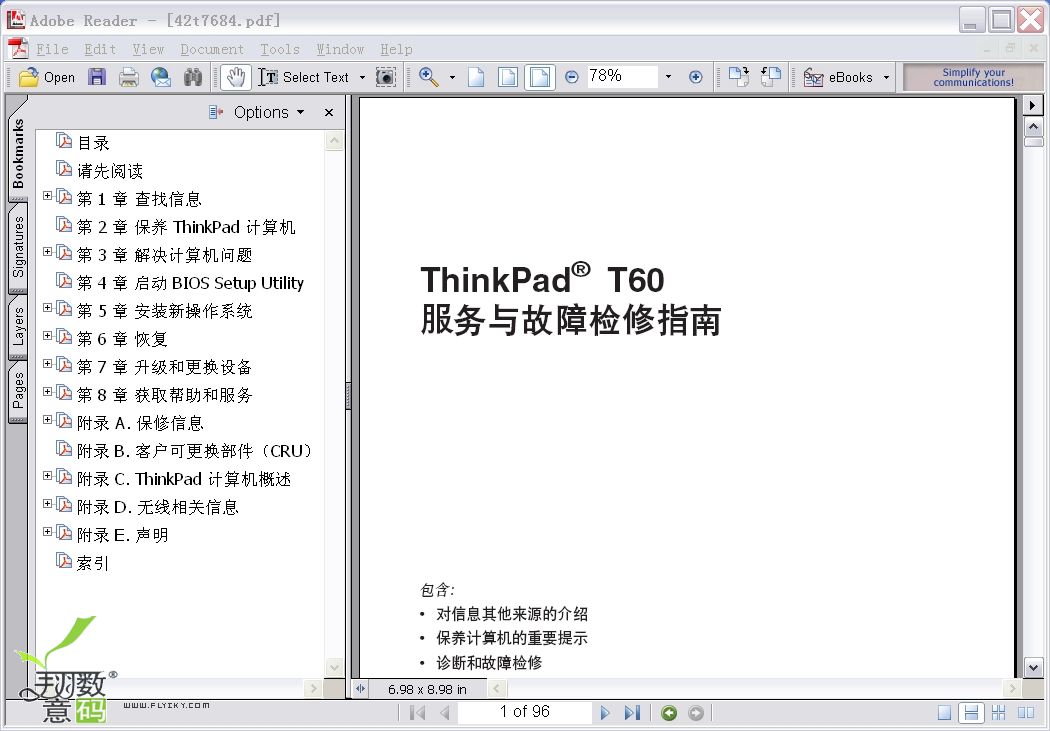Expand the 附录 E. 声明 bookmark
This screenshot has width=1050, height=731.
tap(48, 532)
